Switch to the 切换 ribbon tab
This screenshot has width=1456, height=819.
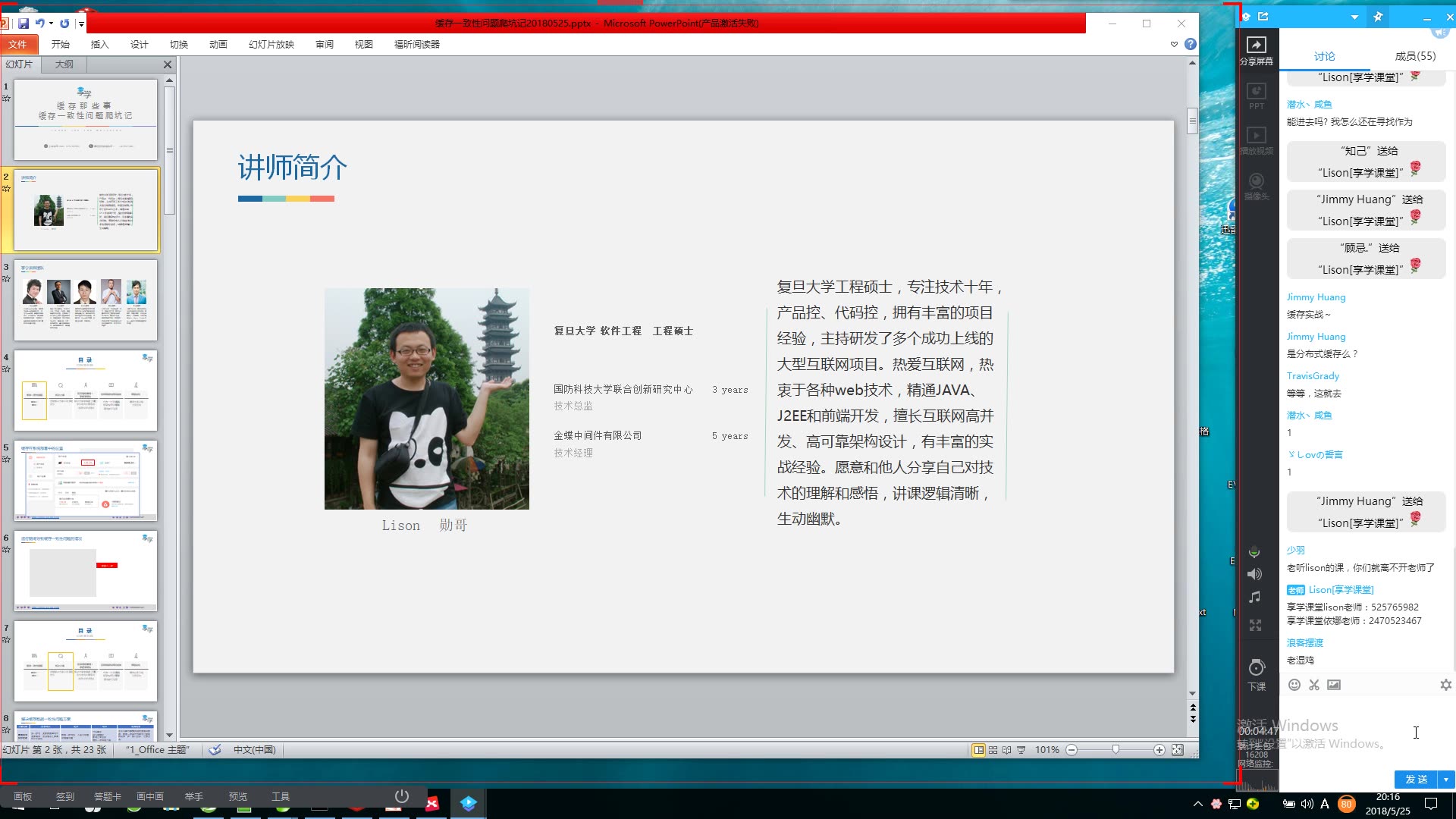pos(179,44)
